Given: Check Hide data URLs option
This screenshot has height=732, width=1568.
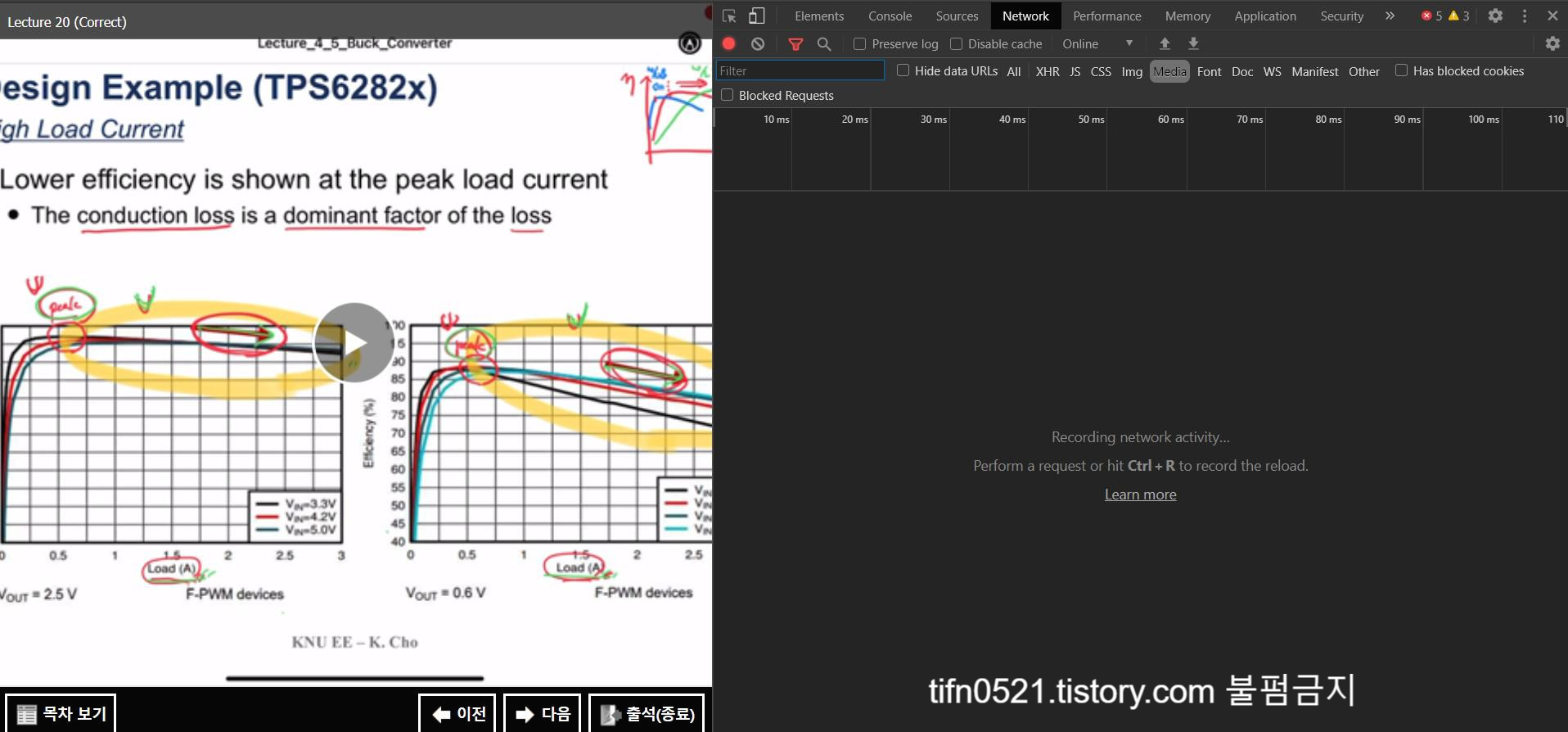Looking at the screenshot, I should [903, 70].
